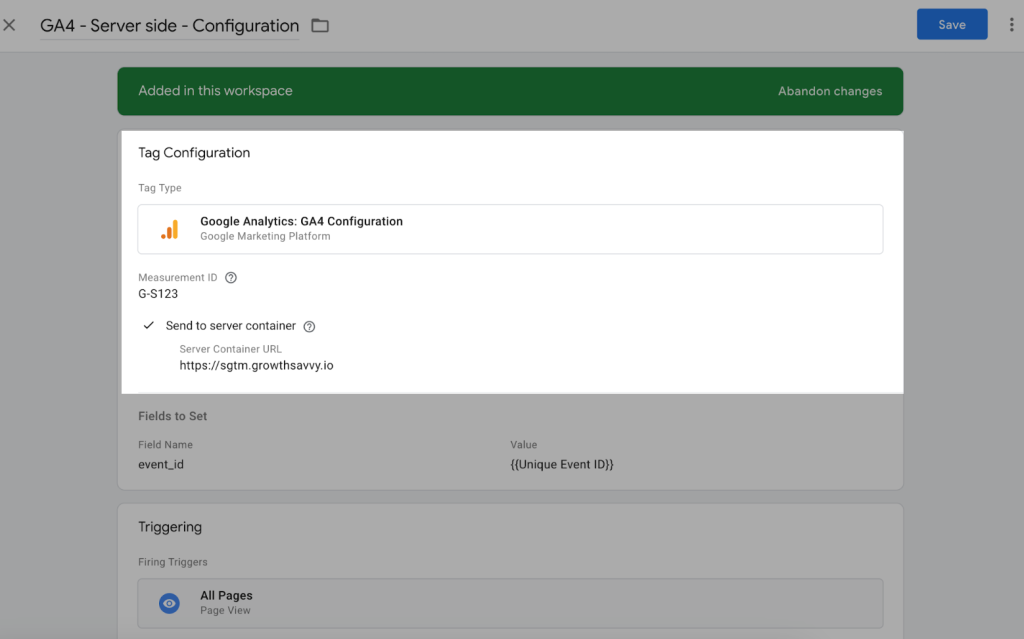Screen dimensions: 1024x639
Task: Click the event_id field name
Action: click(x=161, y=465)
